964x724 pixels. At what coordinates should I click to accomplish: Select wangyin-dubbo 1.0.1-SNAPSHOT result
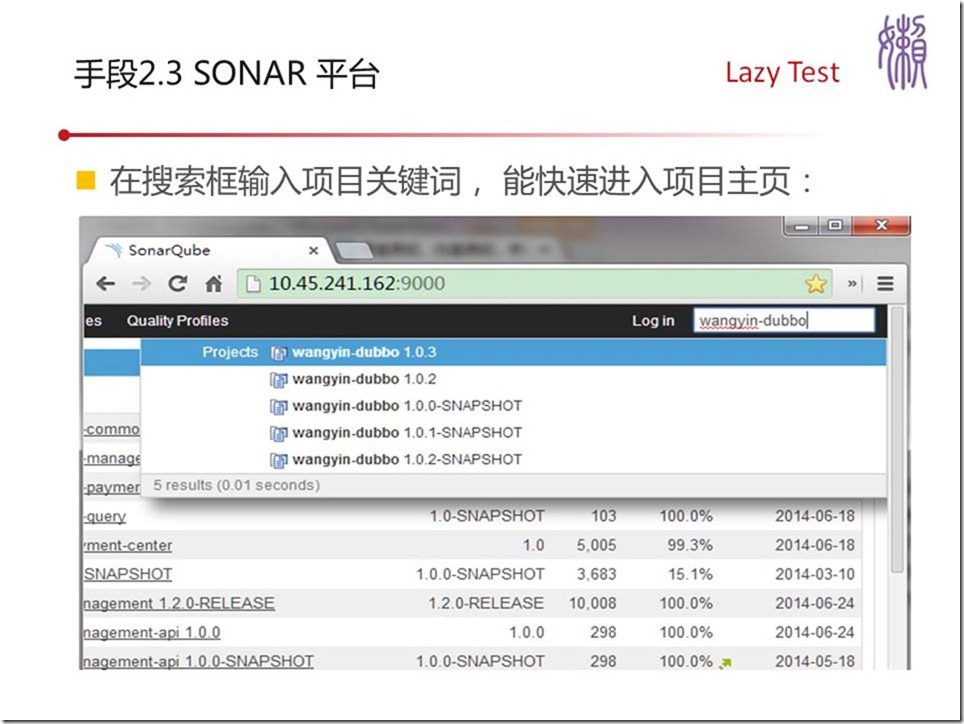point(513,433)
